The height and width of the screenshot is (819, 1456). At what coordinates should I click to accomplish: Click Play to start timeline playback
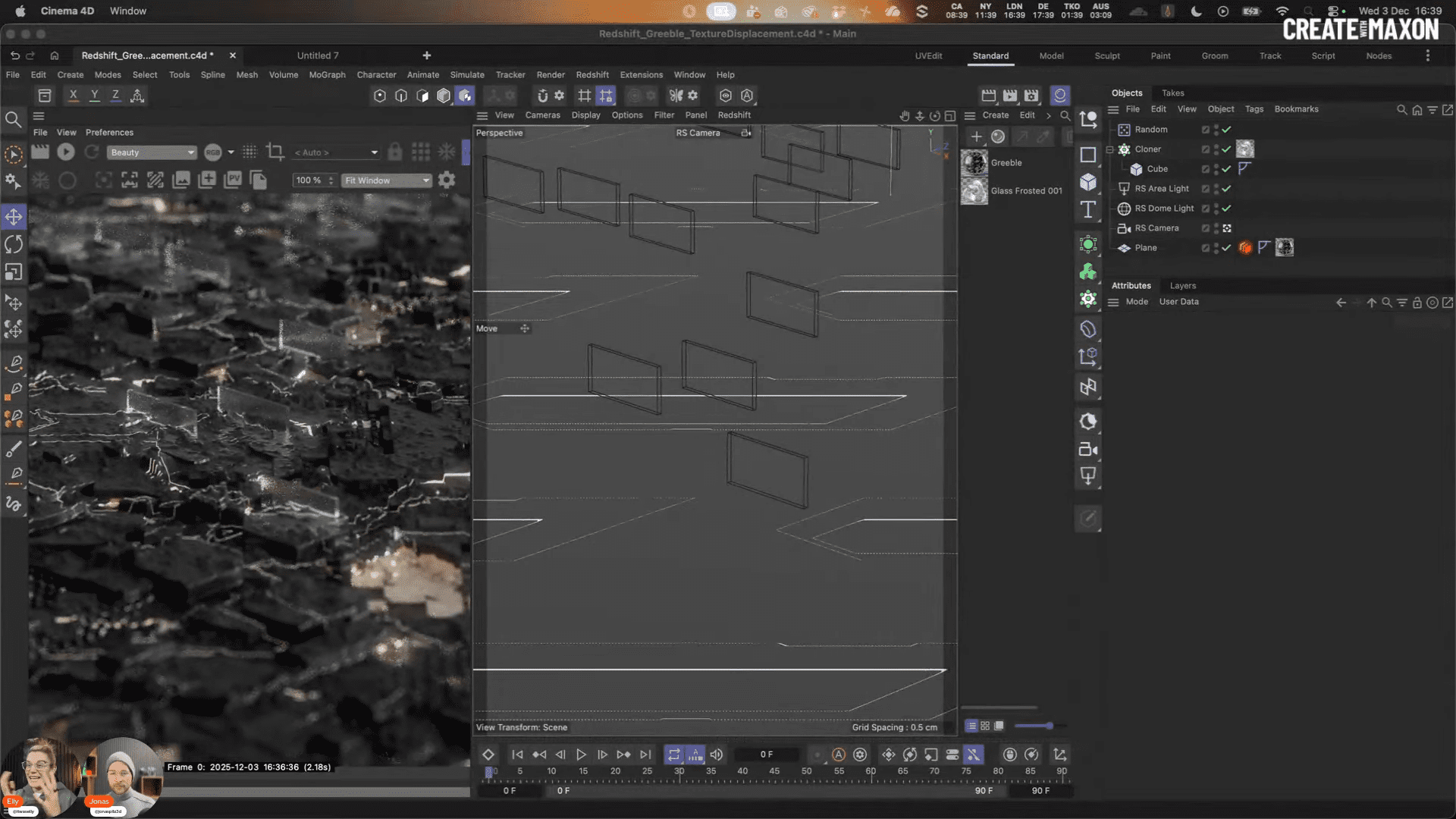(x=581, y=755)
